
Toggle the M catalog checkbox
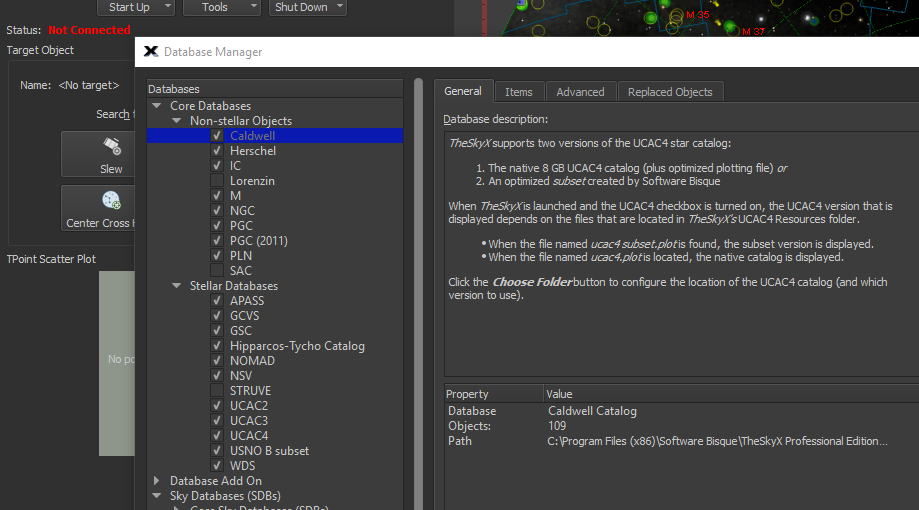(x=217, y=195)
